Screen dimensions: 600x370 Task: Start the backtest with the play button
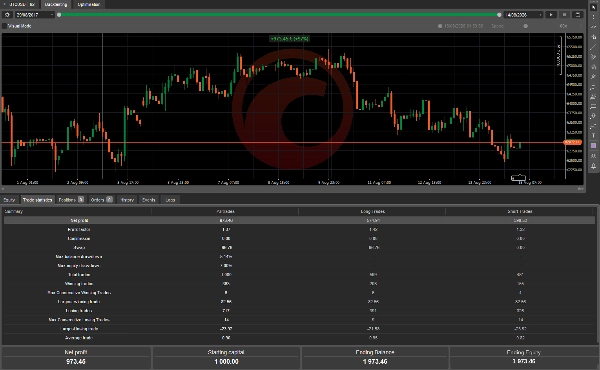coord(551,15)
